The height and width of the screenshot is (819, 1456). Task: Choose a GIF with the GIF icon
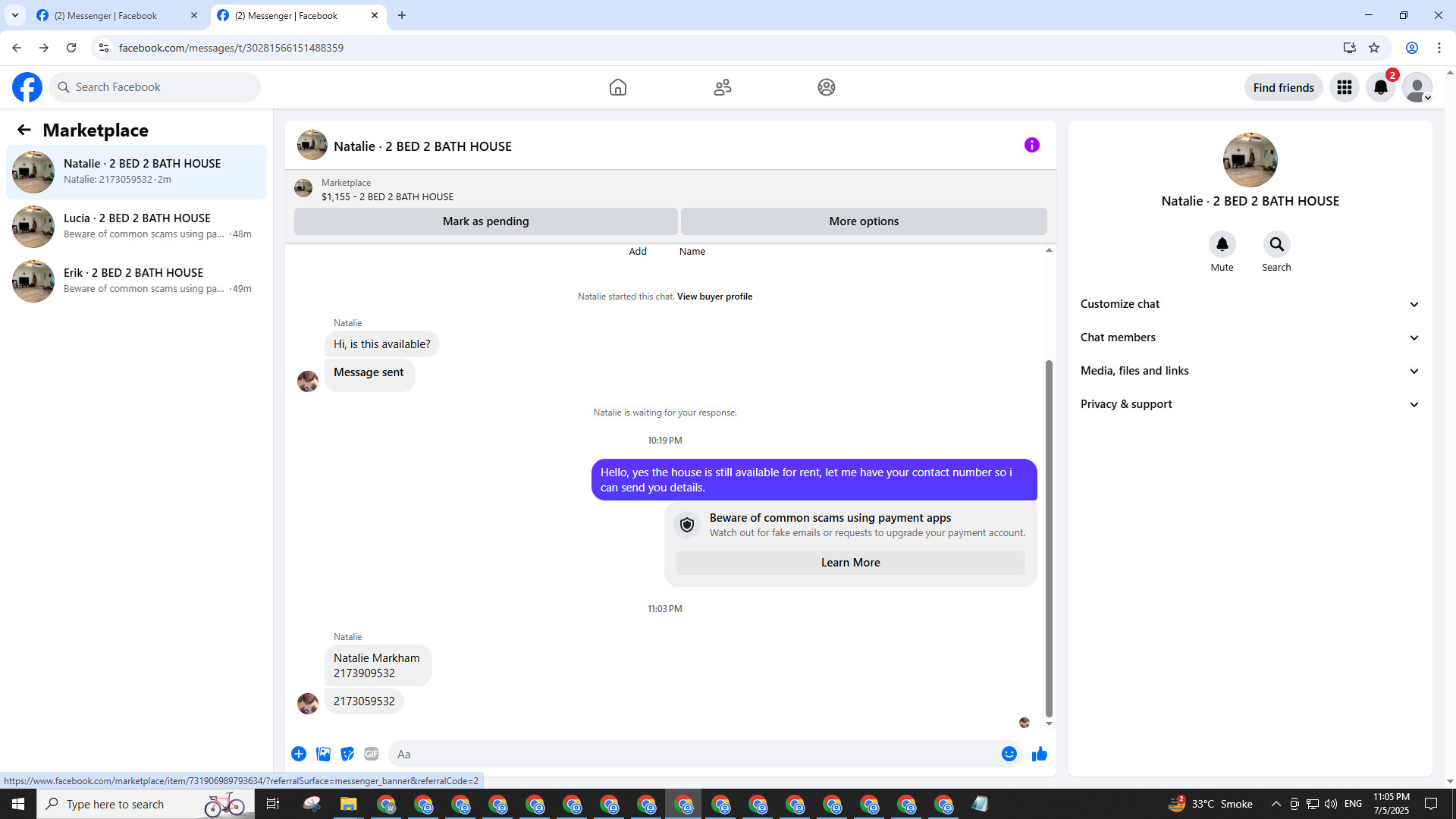[x=371, y=754]
